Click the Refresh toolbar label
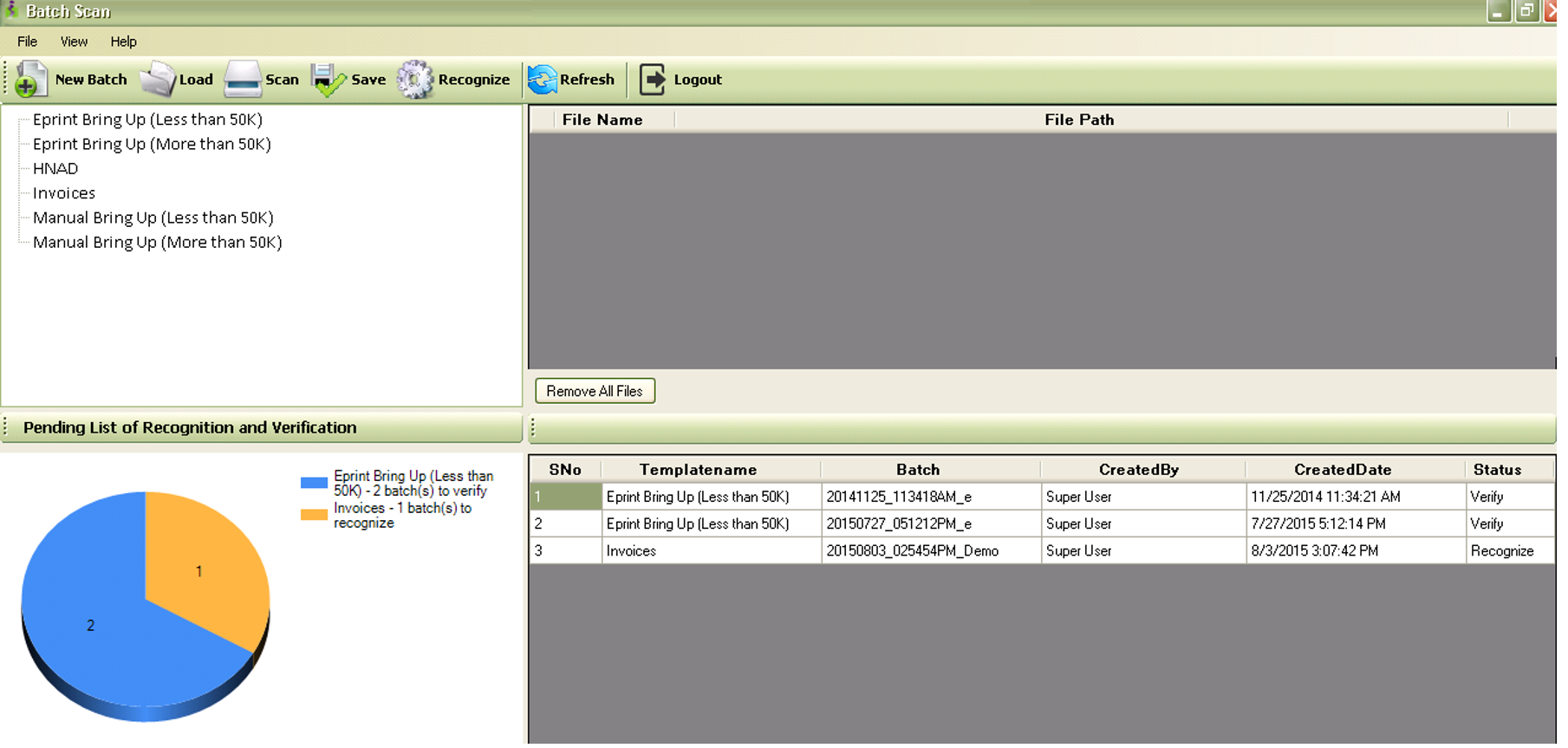This screenshot has width=1568, height=748. (587, 80)
